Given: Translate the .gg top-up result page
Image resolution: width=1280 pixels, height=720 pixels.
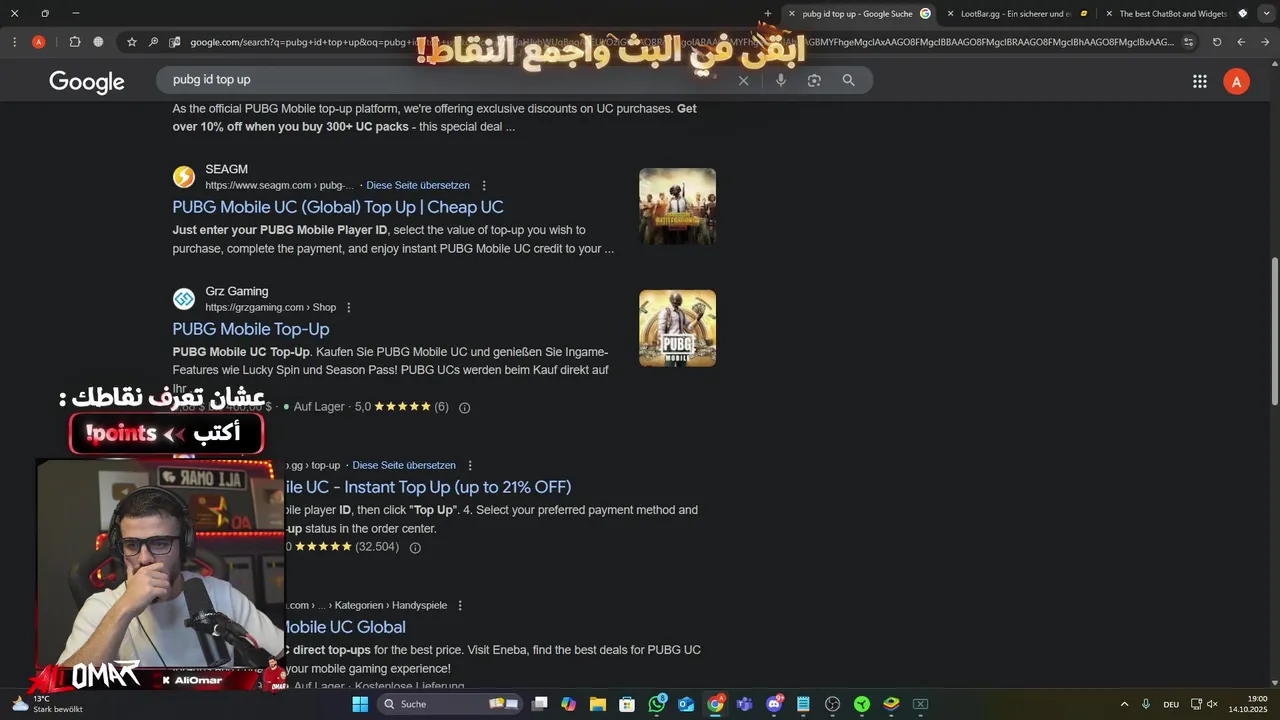Looking at the screenshot, I should 404,465.
